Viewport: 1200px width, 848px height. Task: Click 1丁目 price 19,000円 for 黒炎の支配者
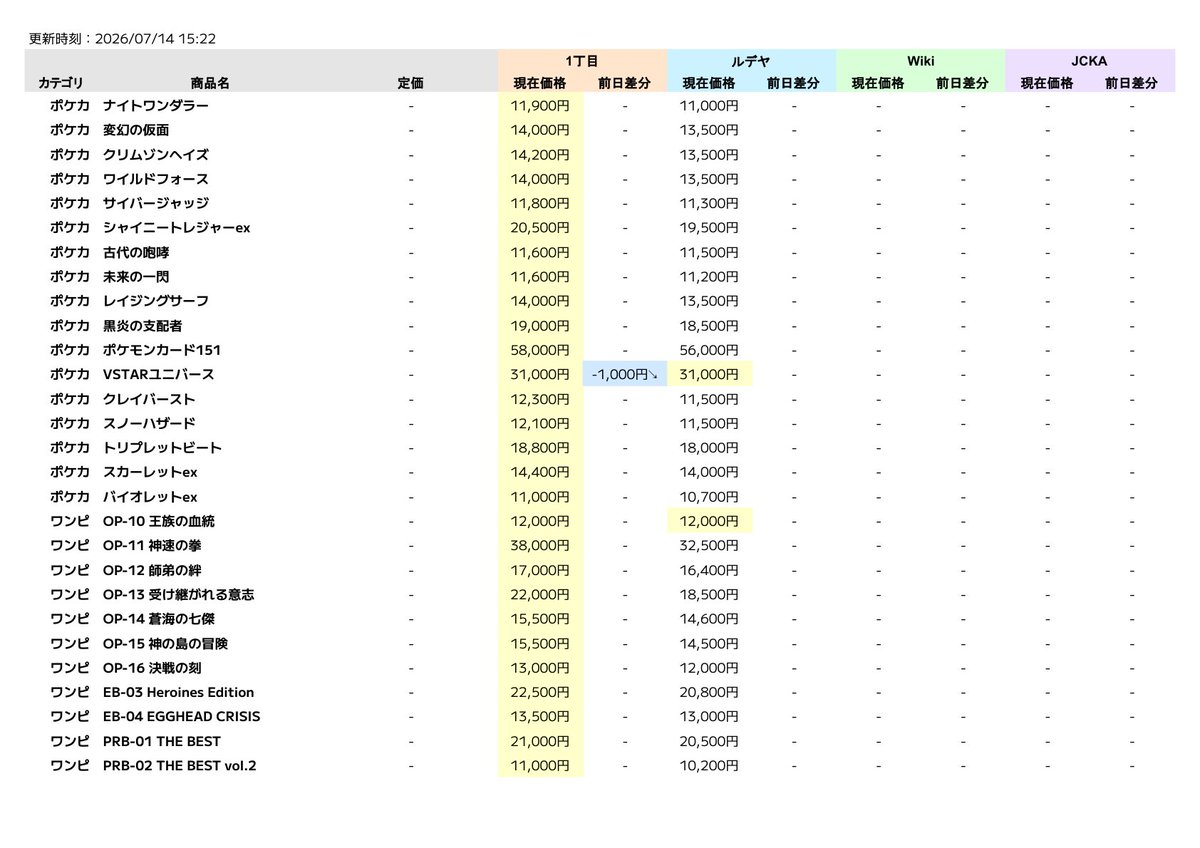coord(540,325)
